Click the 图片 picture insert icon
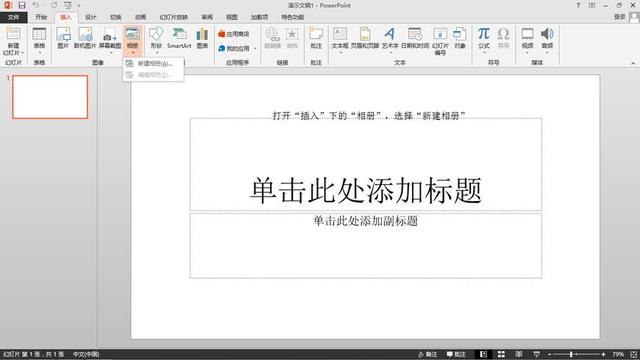Viewport: 640px width, 360px height. pyautogui.click(x=63, y=38)
